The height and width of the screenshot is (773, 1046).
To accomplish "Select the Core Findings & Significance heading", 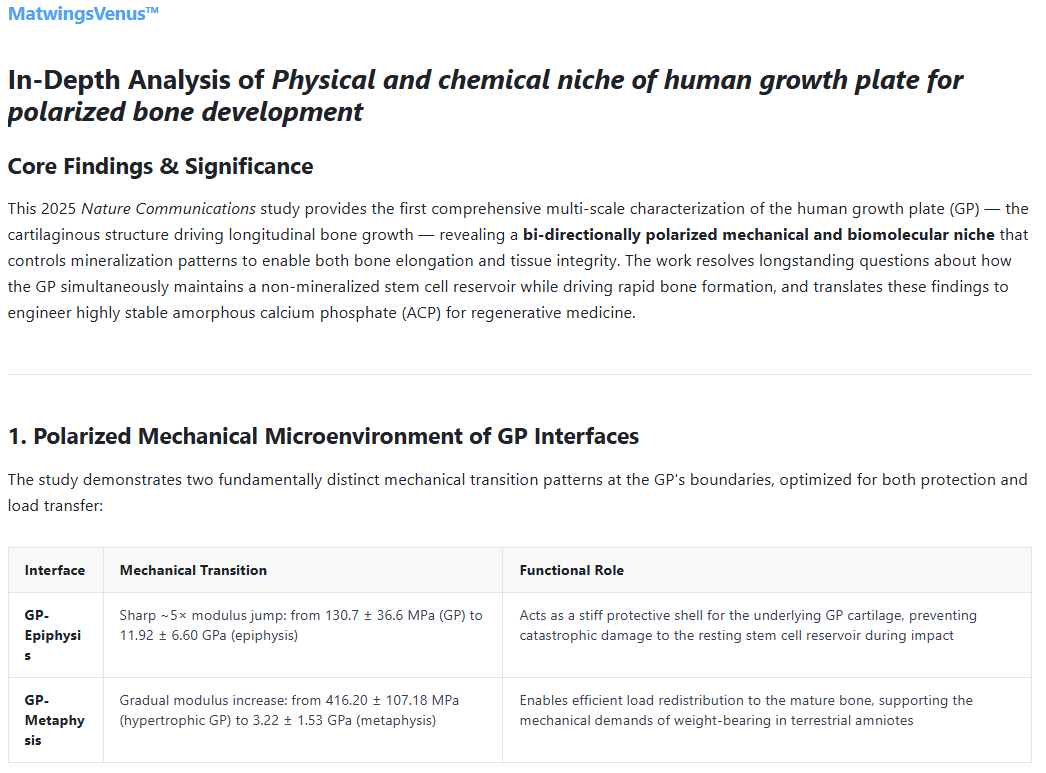I will (x=160, y=166).
